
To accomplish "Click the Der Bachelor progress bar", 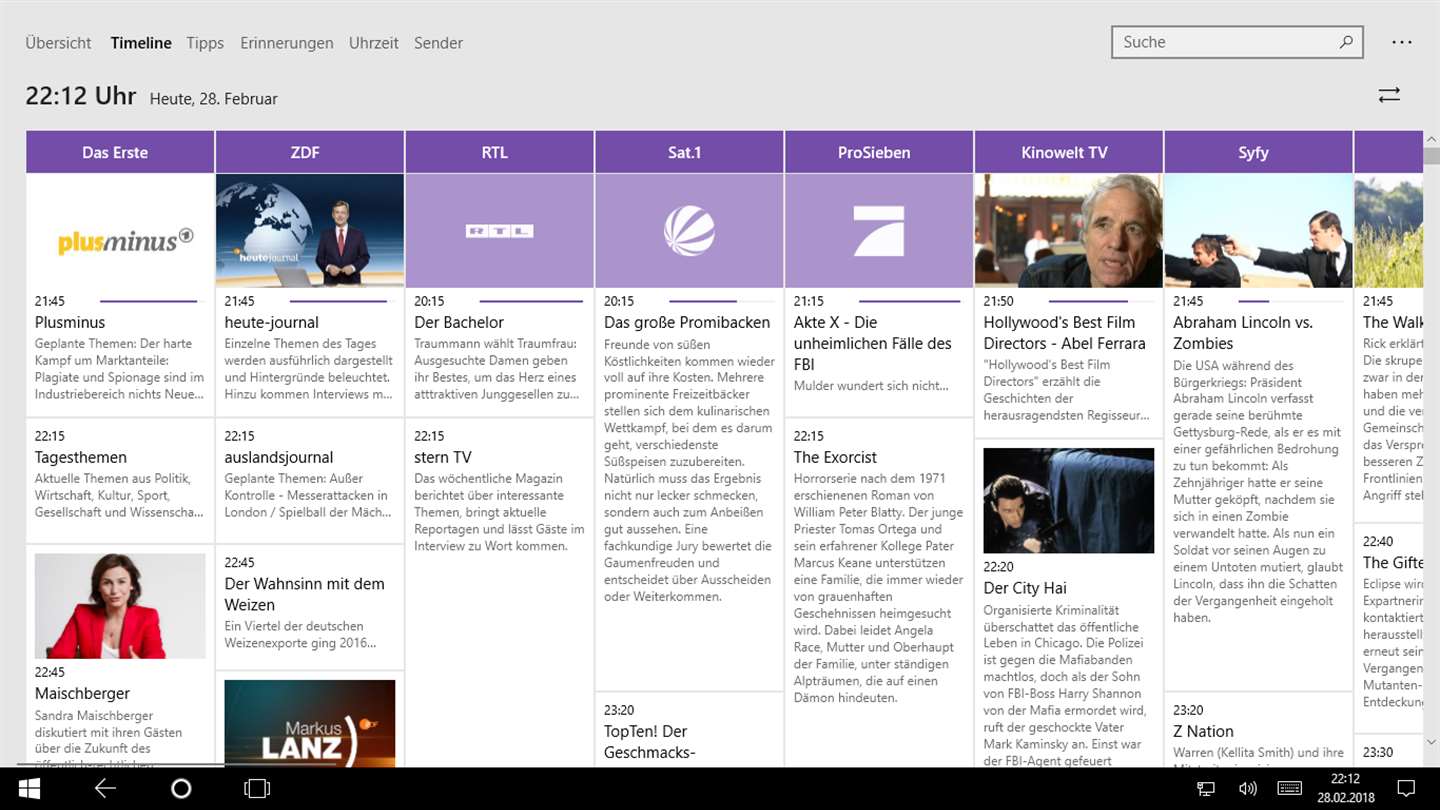I will (x=533, y=301).
